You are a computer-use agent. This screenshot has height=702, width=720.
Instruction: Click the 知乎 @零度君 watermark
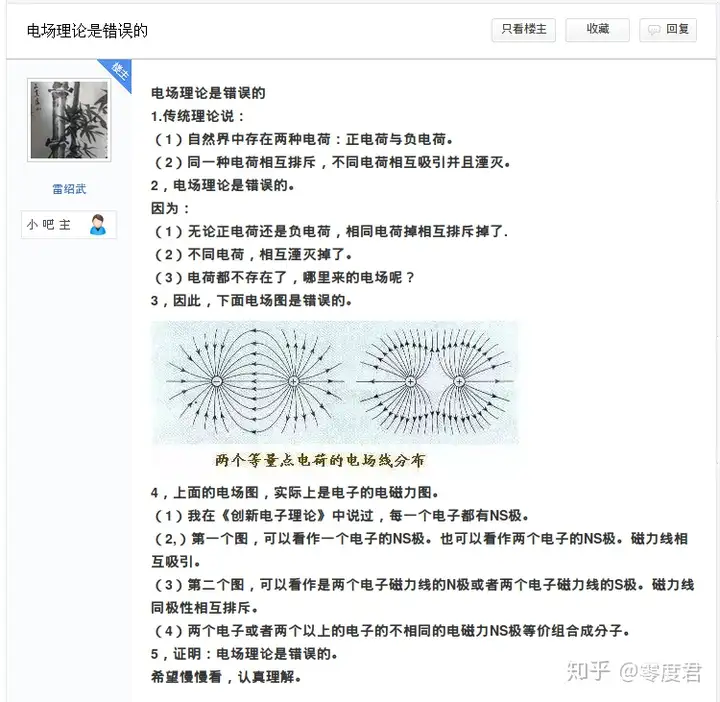tap(634, 672)
